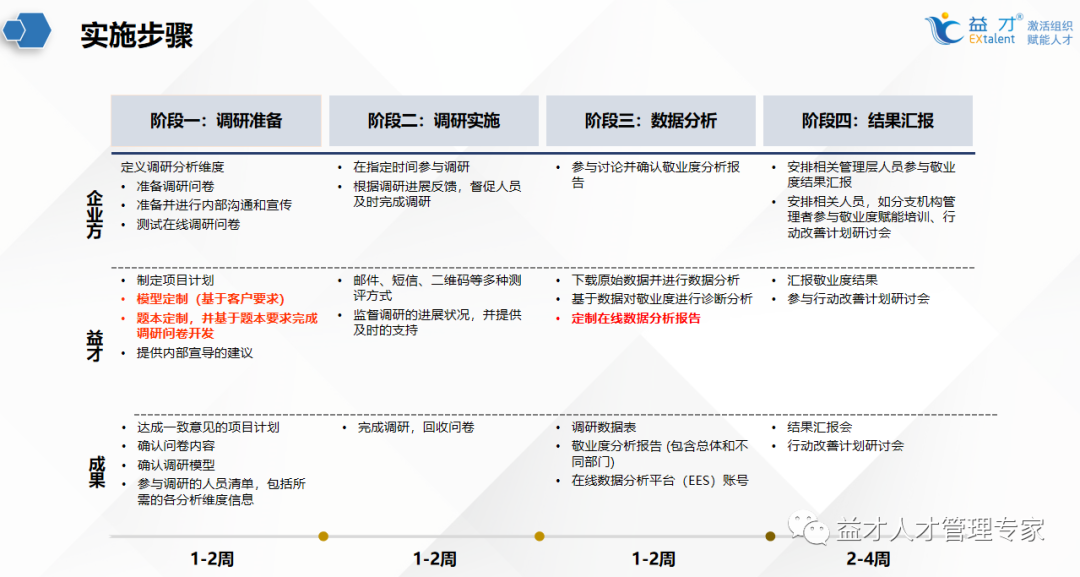The height and width of the screenshot is (577, 1080).
Task: Open the 在线数据分析平台（EES）账号 link
Action: (x=660, y=481)
